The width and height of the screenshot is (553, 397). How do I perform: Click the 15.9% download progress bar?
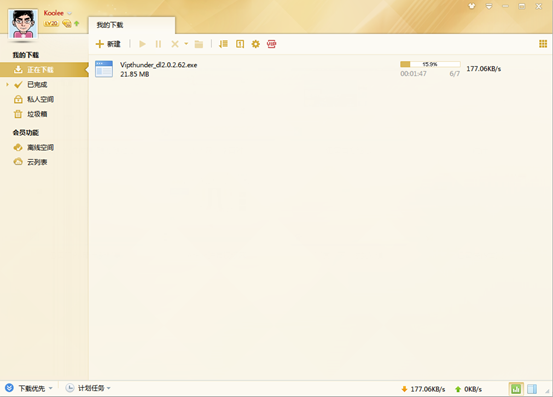[x=430, y=64]
